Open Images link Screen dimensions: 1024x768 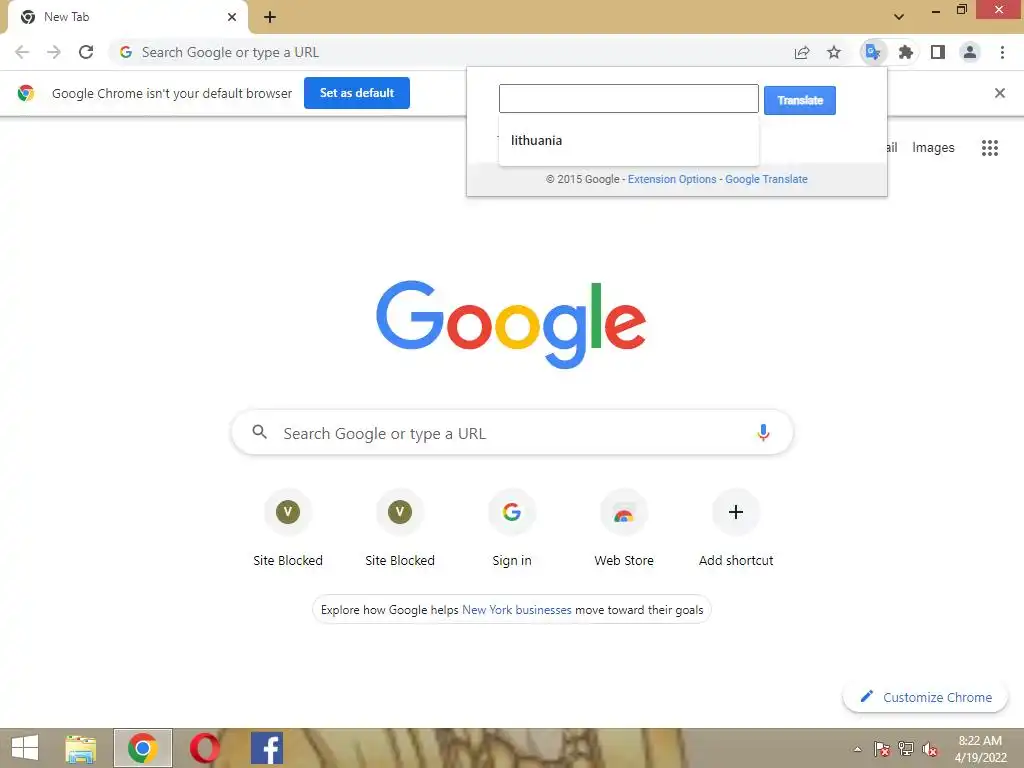(x=933, y=148)
